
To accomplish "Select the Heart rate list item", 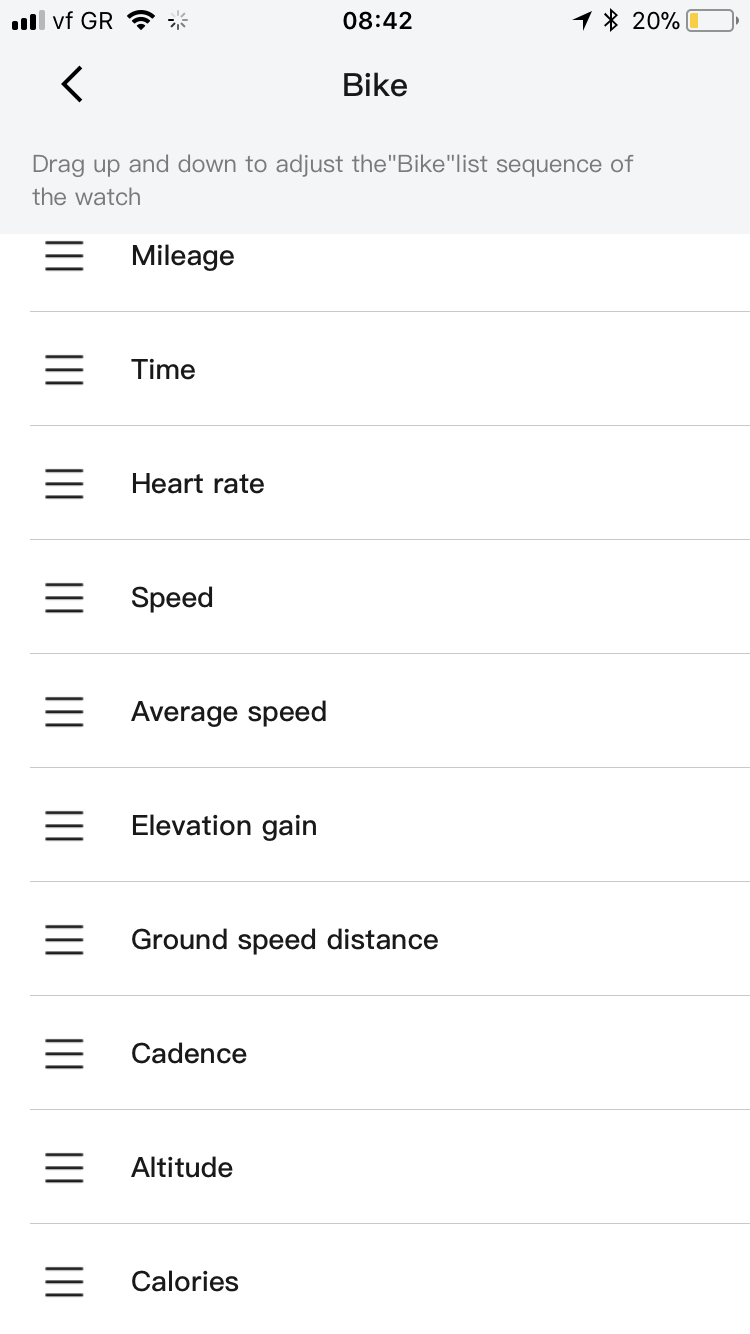I will (x=198, y=484).
